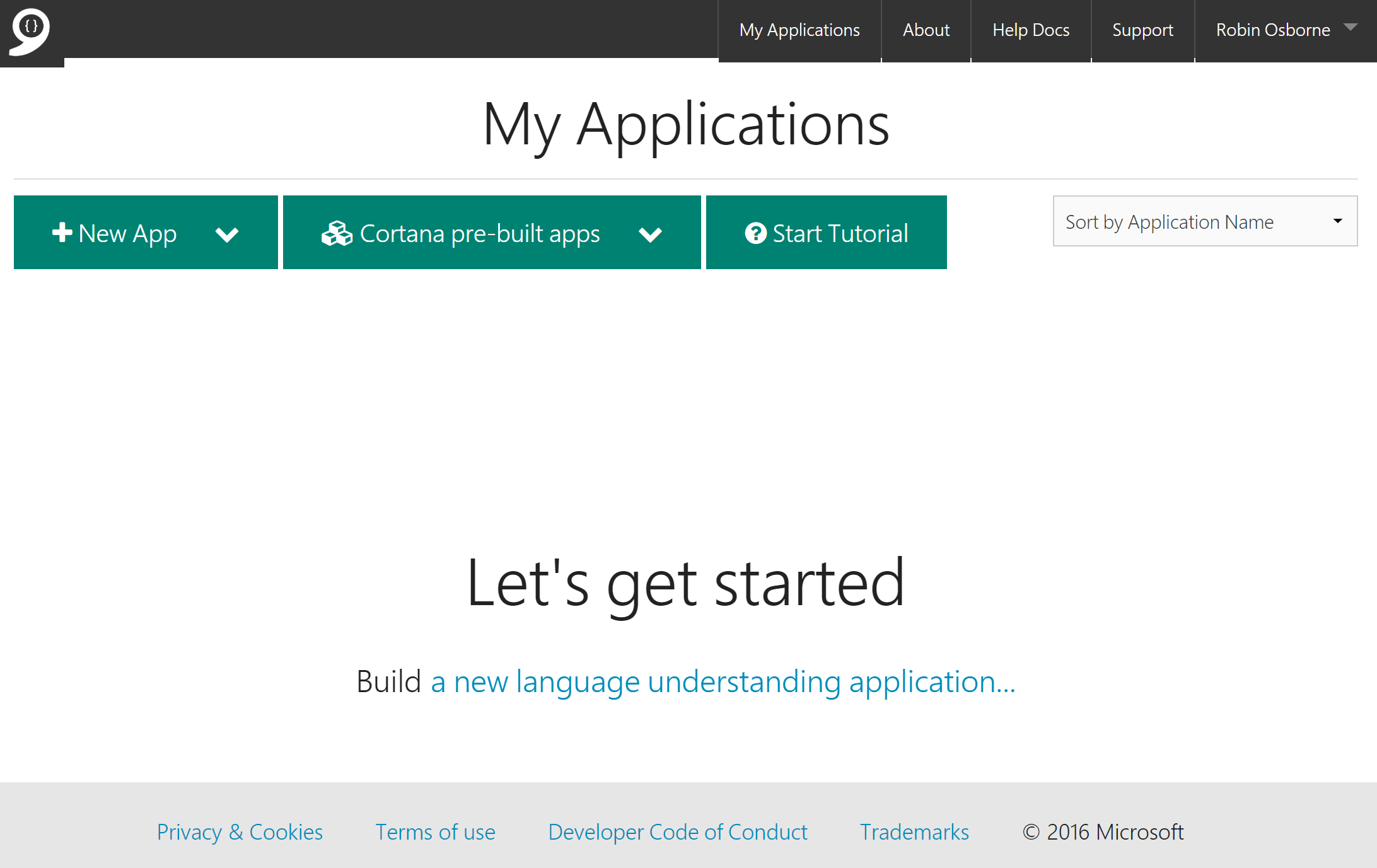Open the Robin Osborne account menu arrow

[1350, 27]
